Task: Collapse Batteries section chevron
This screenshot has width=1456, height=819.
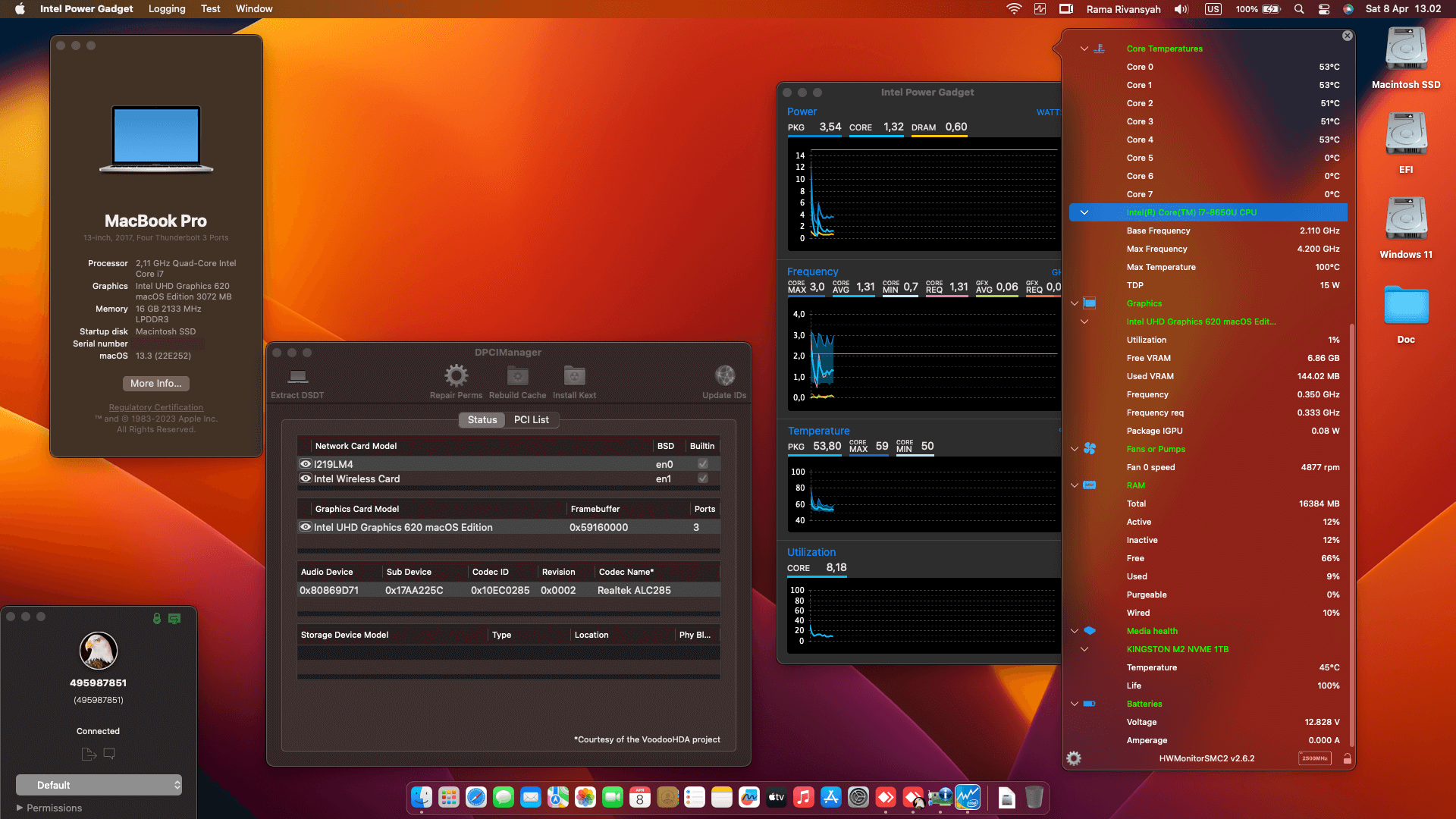Action: (1075, 704)
